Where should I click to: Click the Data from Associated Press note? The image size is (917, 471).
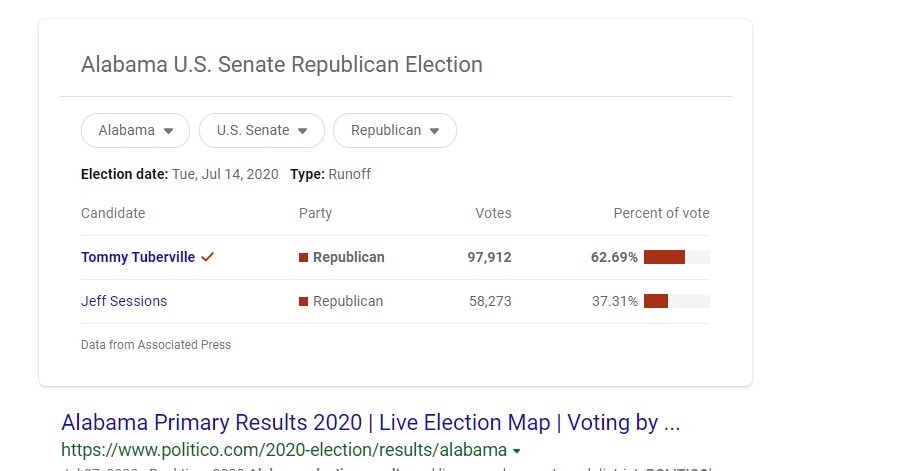pyautogui.click(x=156, y=345)
